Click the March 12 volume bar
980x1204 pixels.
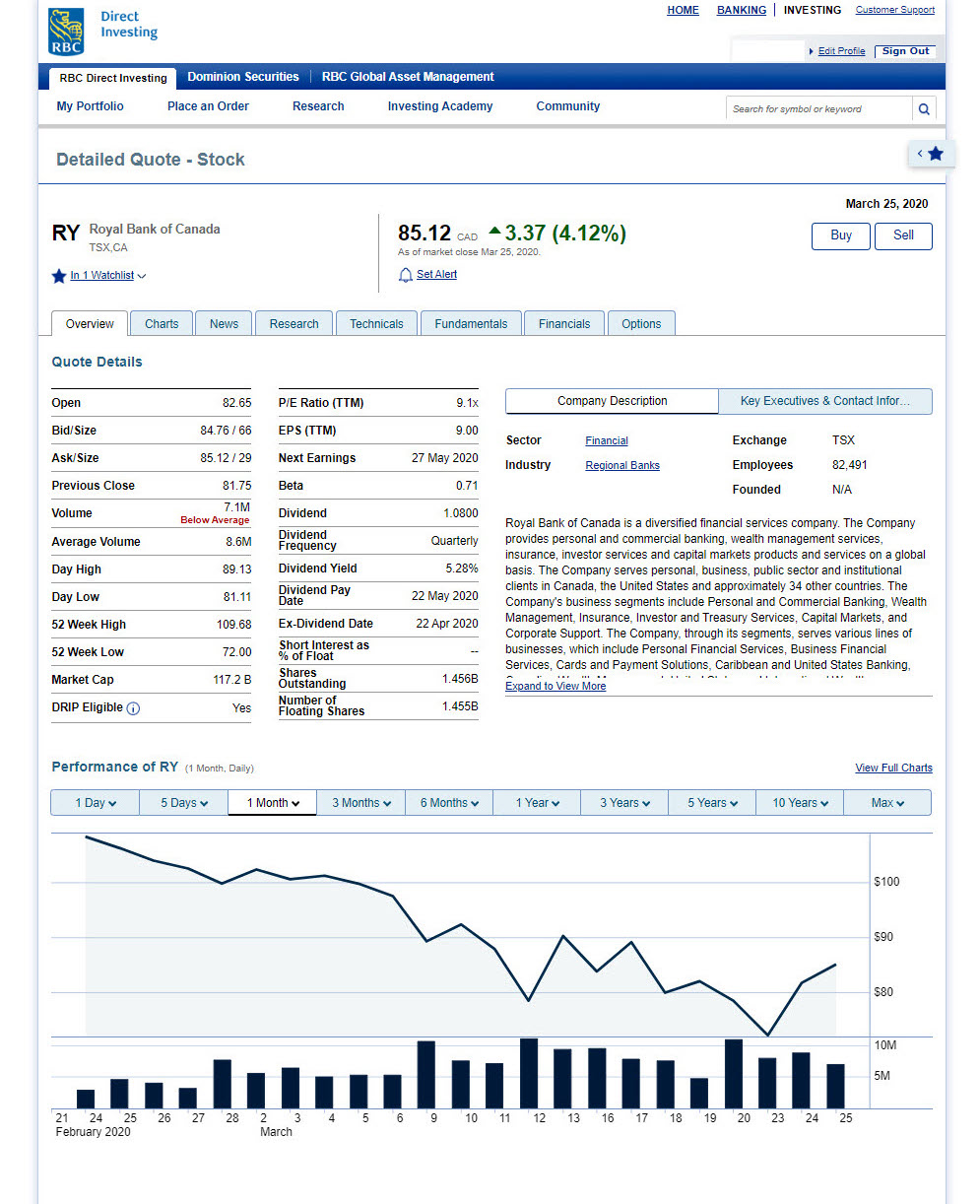(x=529, y=1073)
